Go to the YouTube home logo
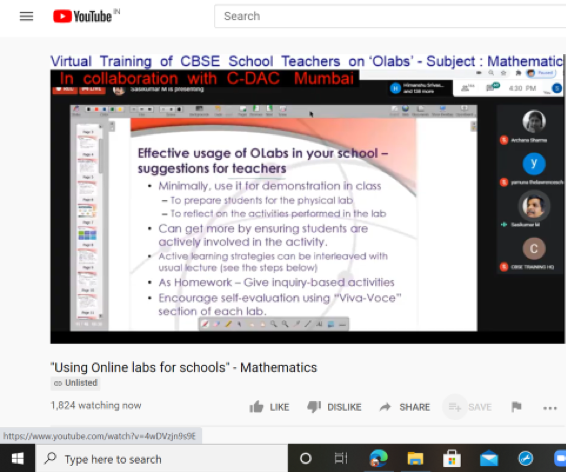 pos(83,16)
